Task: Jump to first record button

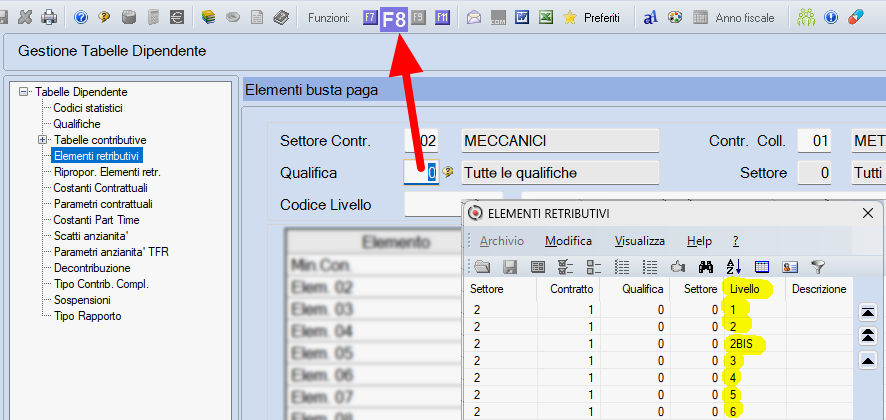Action: click(868, 311)
